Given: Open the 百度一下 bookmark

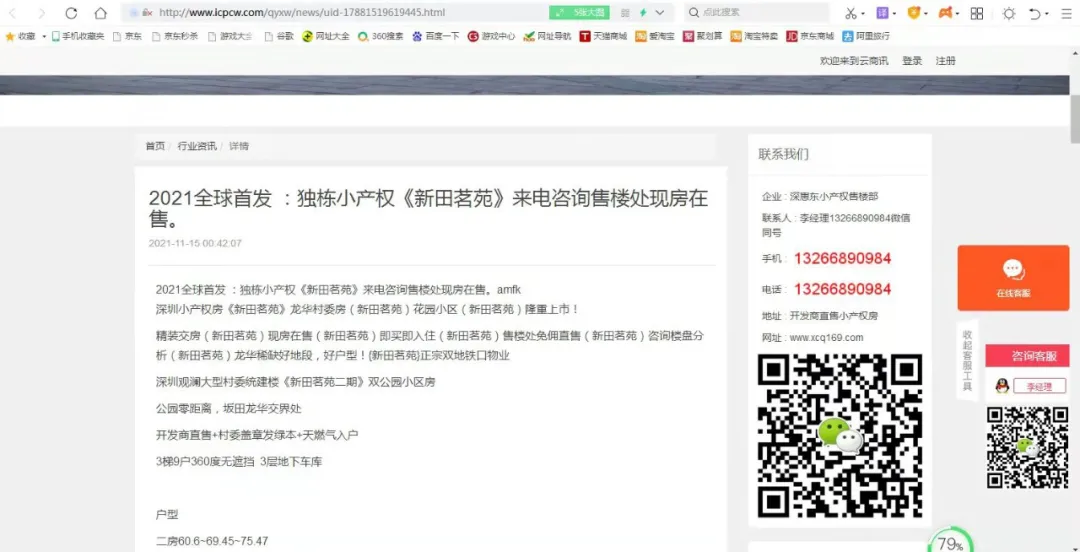Looking at the screenshot, I should (x=436, y=36).
